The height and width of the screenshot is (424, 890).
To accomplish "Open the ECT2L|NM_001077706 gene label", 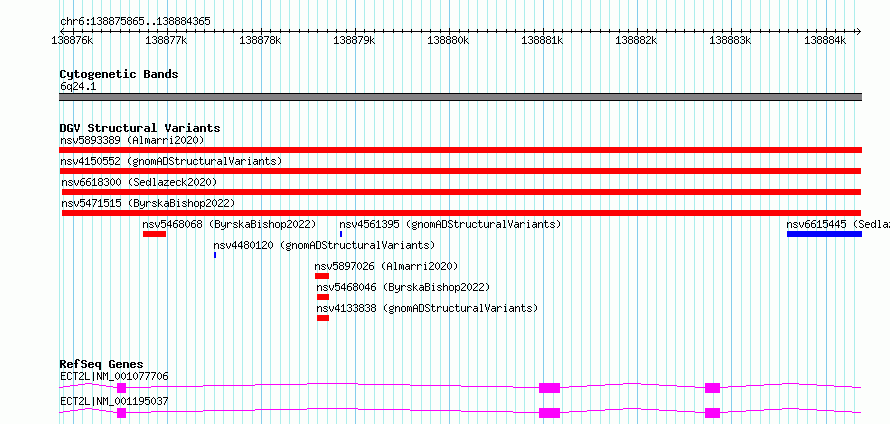I will click(x=114, y=376).
